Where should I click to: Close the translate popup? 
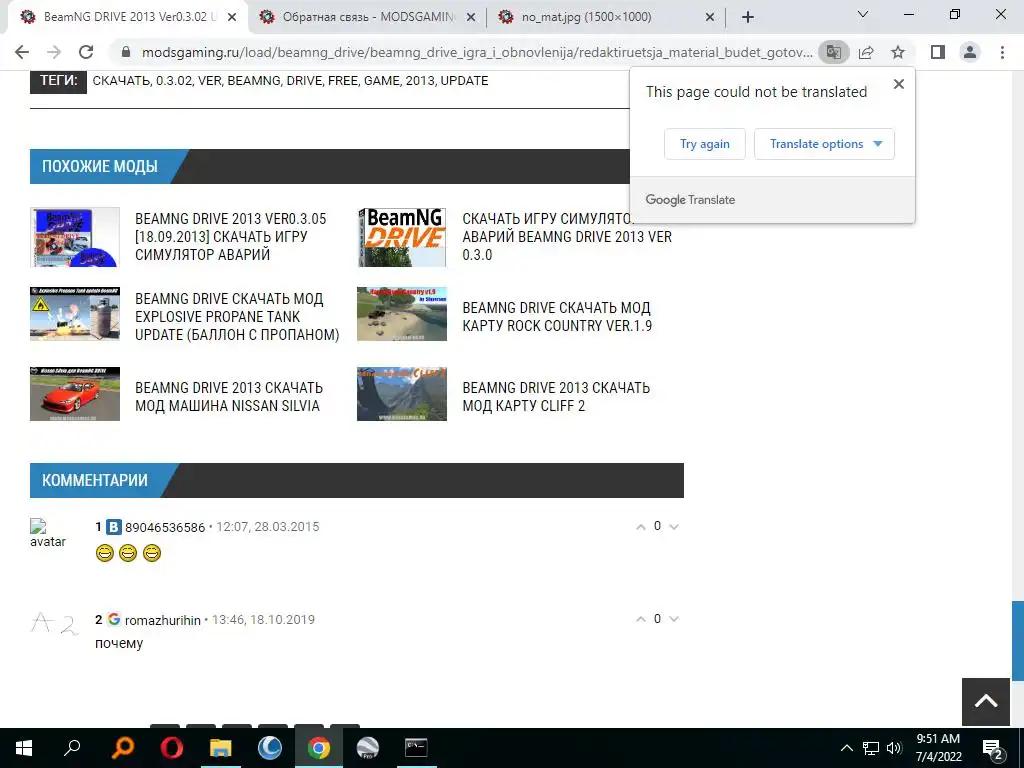[x=899, y=84]
